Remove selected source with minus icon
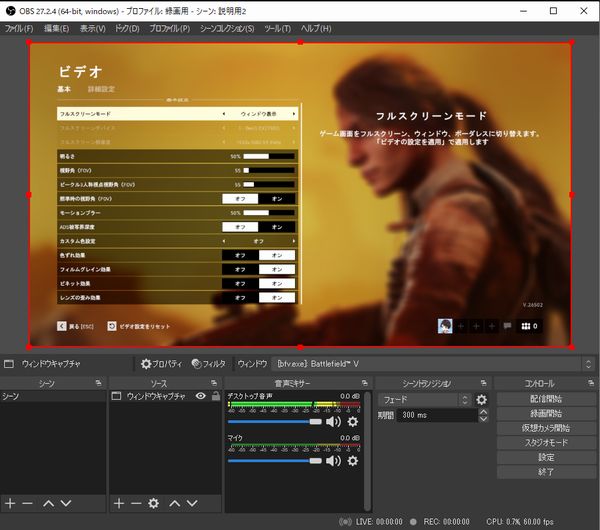Image resolution: width=600 pixels, height=530 pixels. pos(136,504)
